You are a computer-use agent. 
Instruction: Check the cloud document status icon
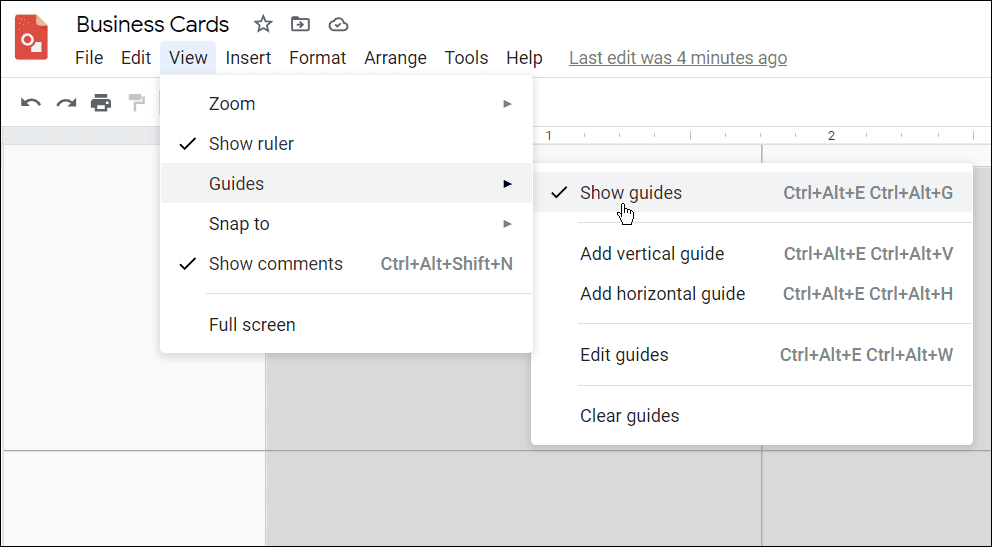pos(338,24)
